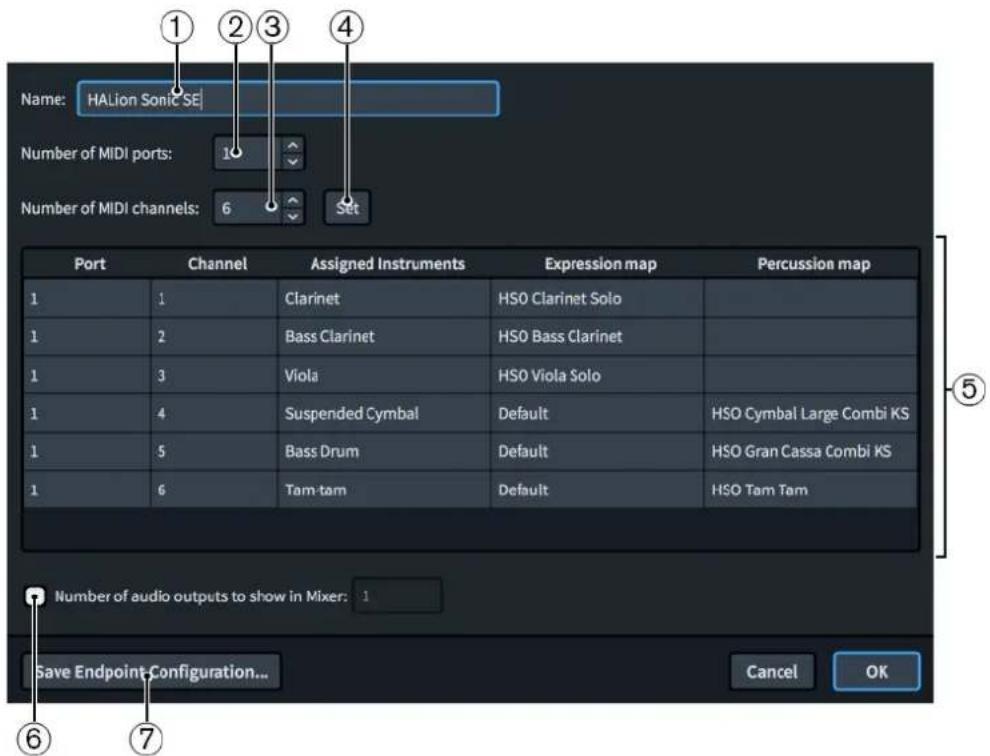Click HSO Gran Cassa Combi KS cell
990x756 pixels.
[811, 451]
